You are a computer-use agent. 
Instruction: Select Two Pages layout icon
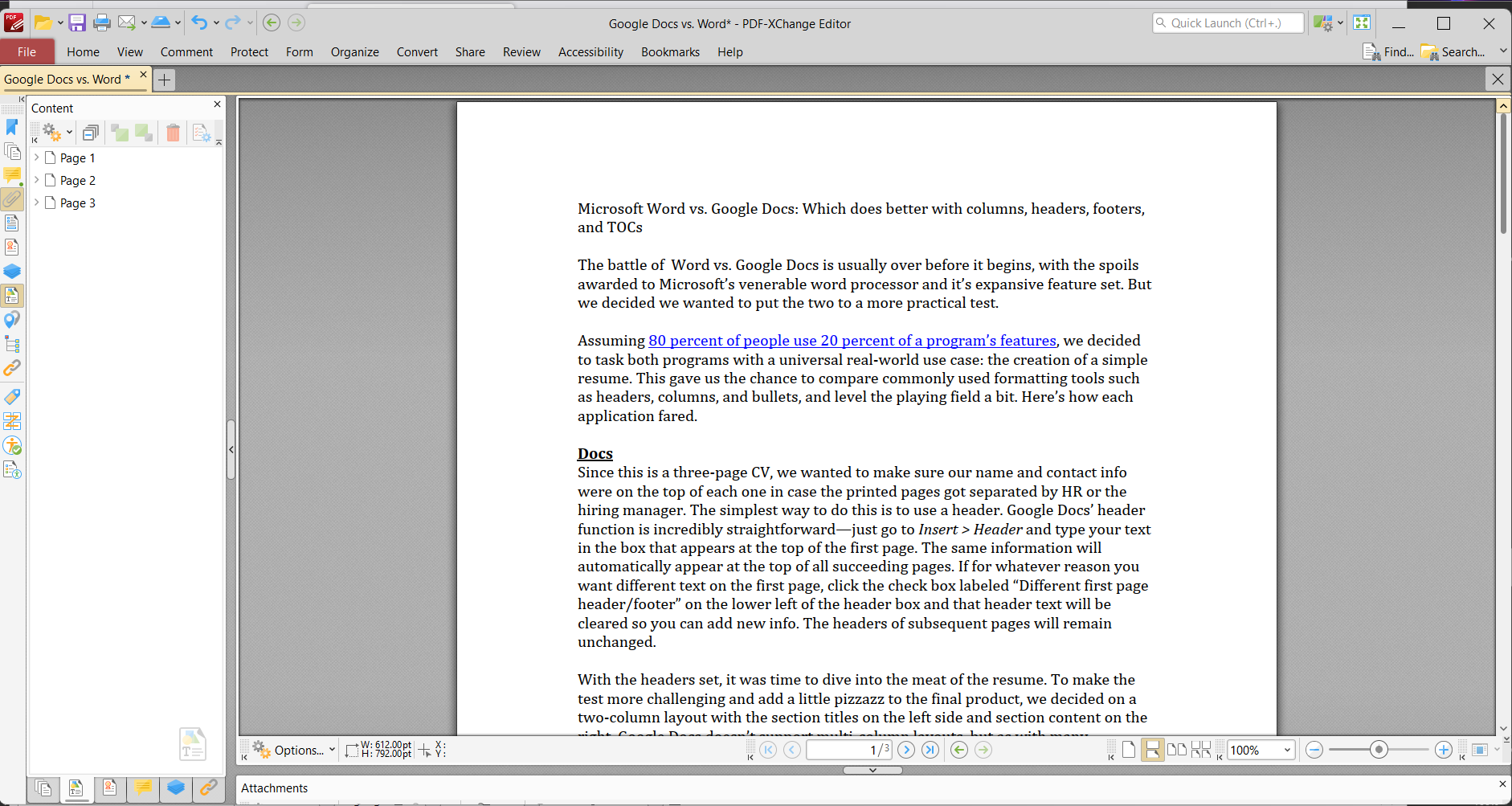tap(1177, 750)
